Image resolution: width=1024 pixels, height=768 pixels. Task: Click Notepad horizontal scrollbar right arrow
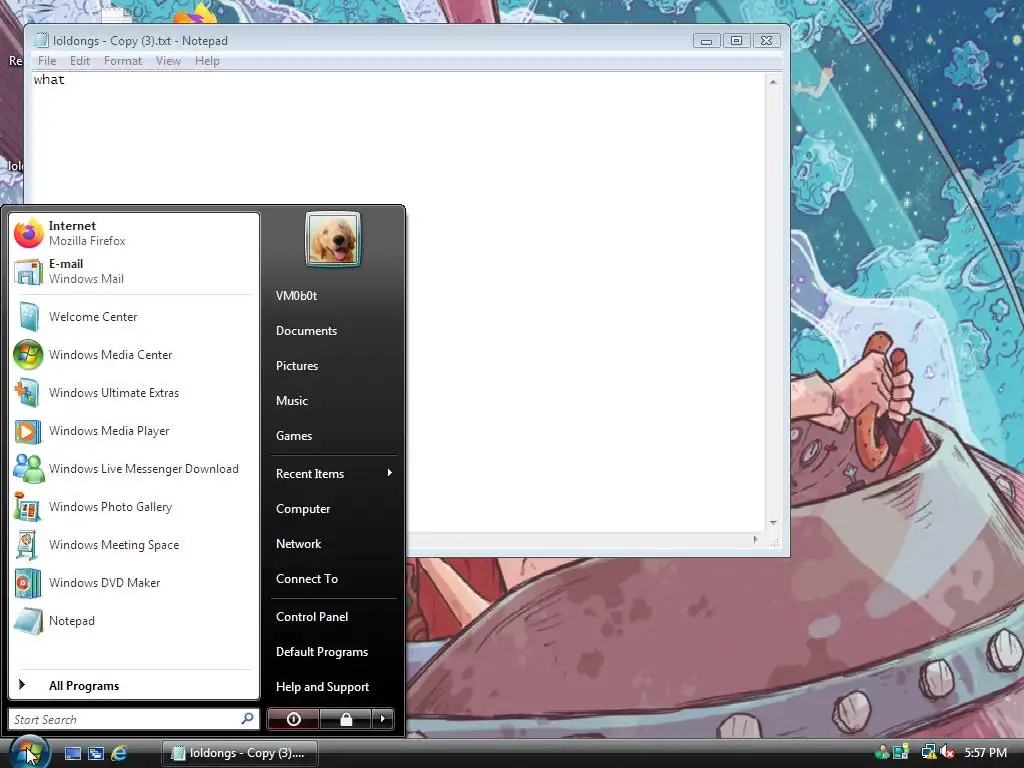coord(756,539)
